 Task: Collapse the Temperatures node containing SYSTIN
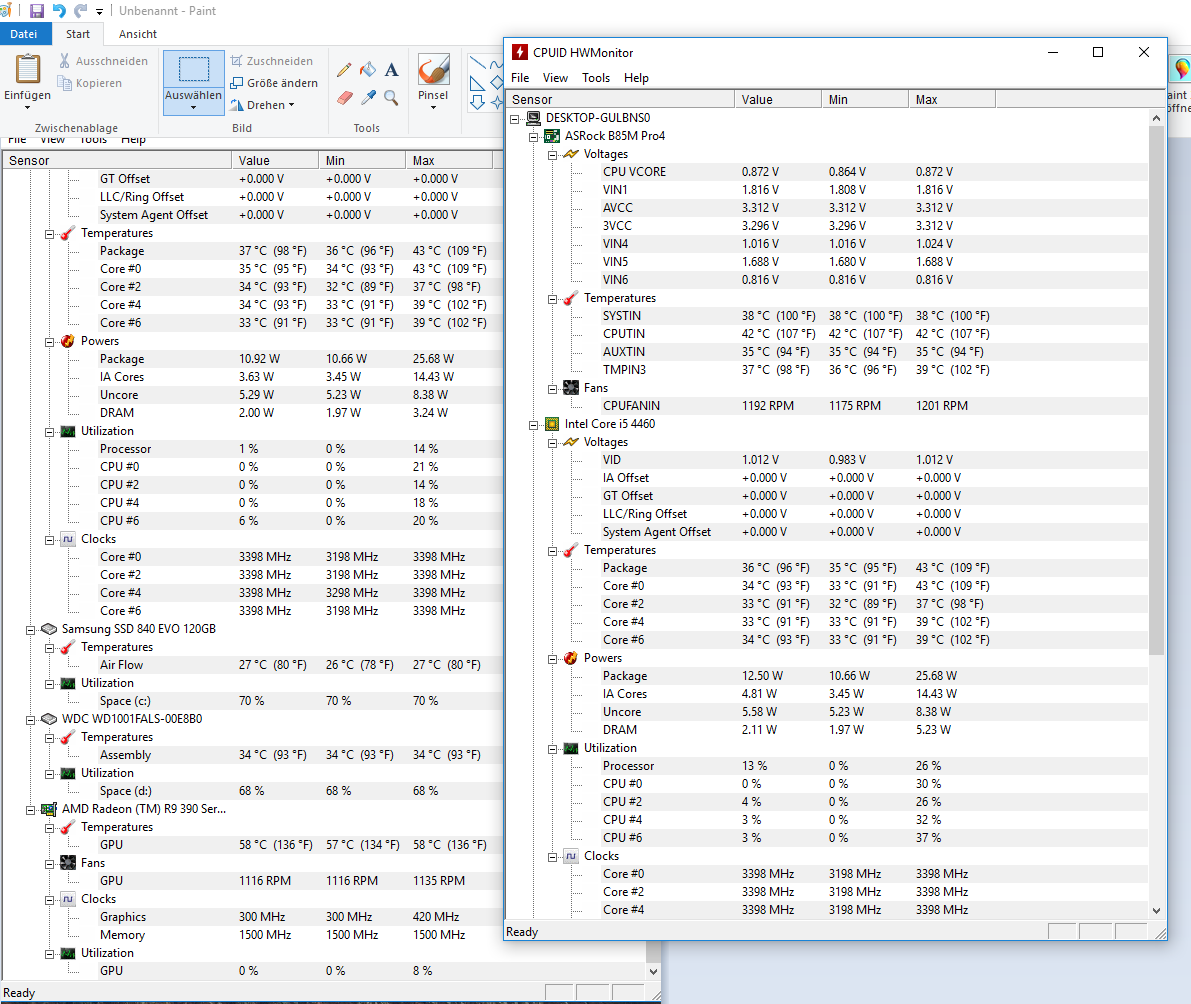pos(553,299)
